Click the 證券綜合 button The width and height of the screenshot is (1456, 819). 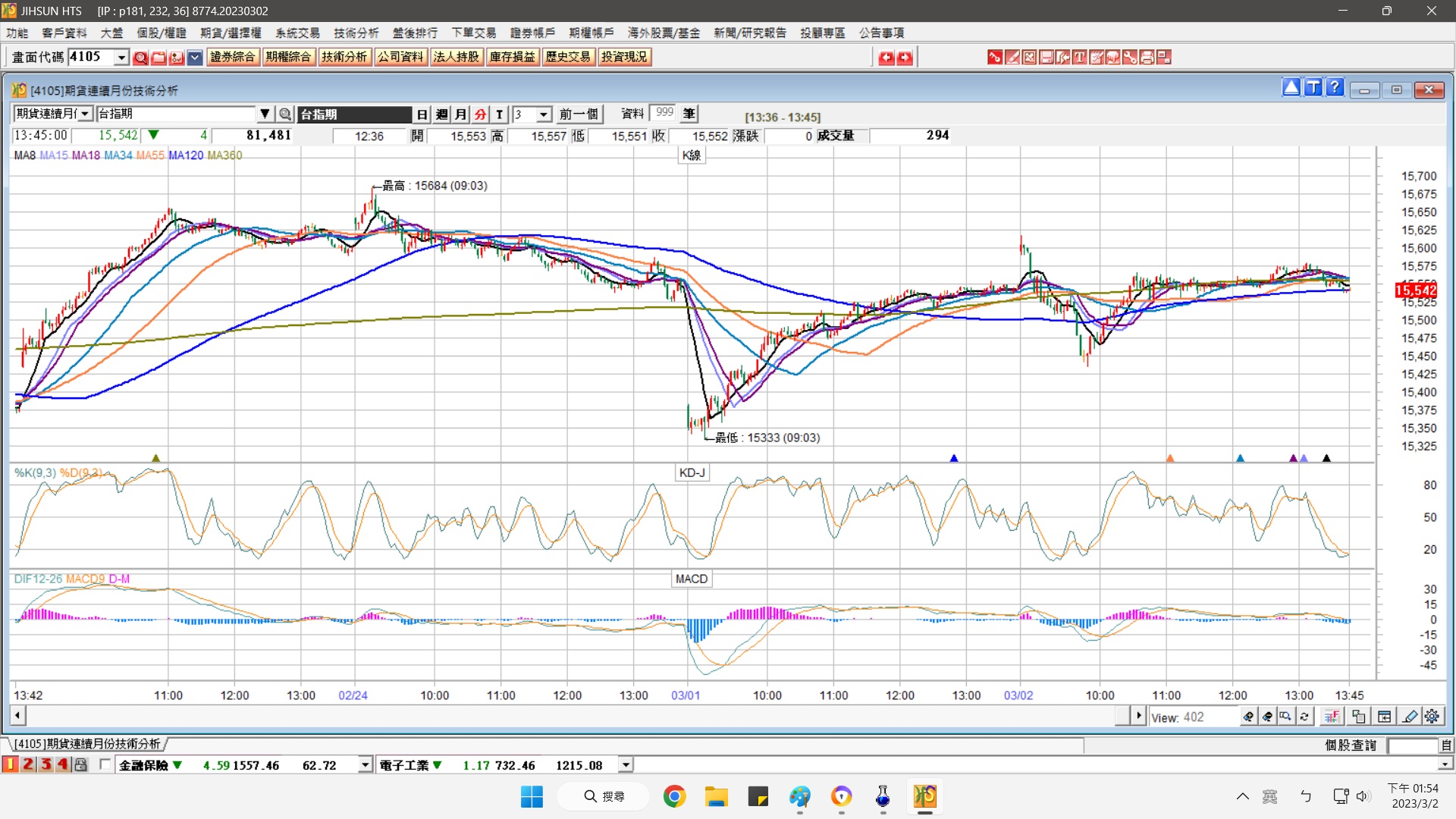233,58
